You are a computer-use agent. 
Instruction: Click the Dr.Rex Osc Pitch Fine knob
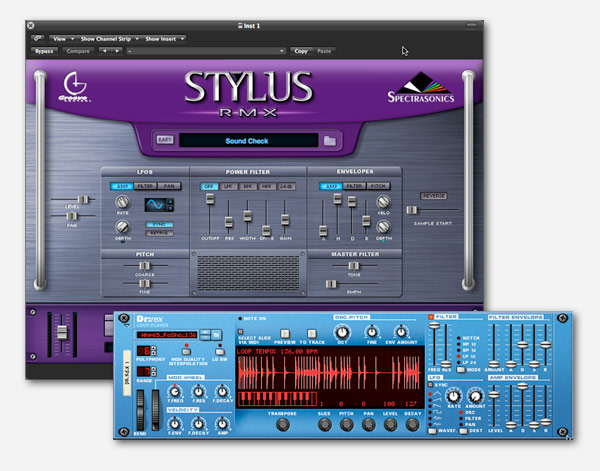372,331
